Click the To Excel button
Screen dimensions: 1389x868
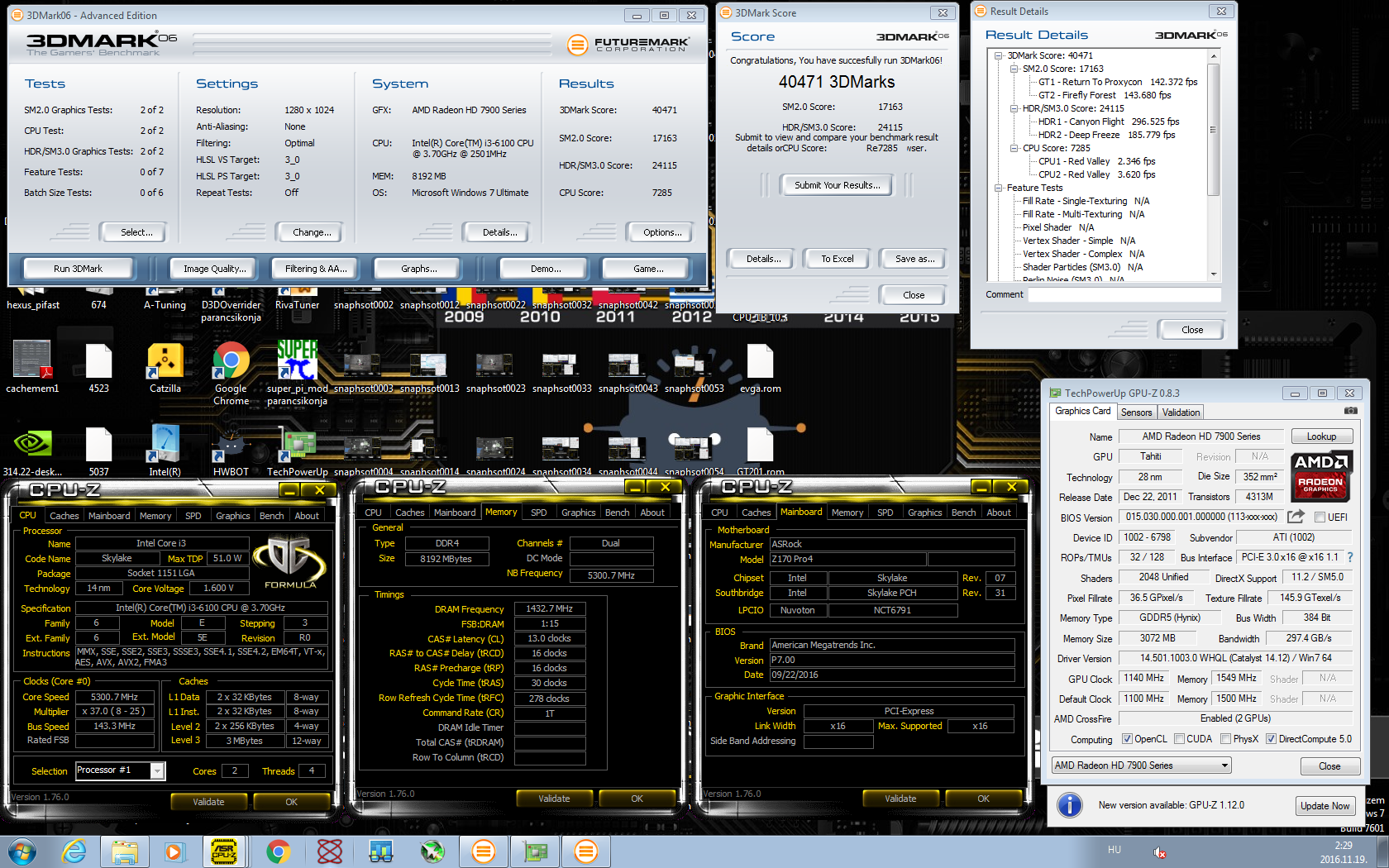(837, 259)
